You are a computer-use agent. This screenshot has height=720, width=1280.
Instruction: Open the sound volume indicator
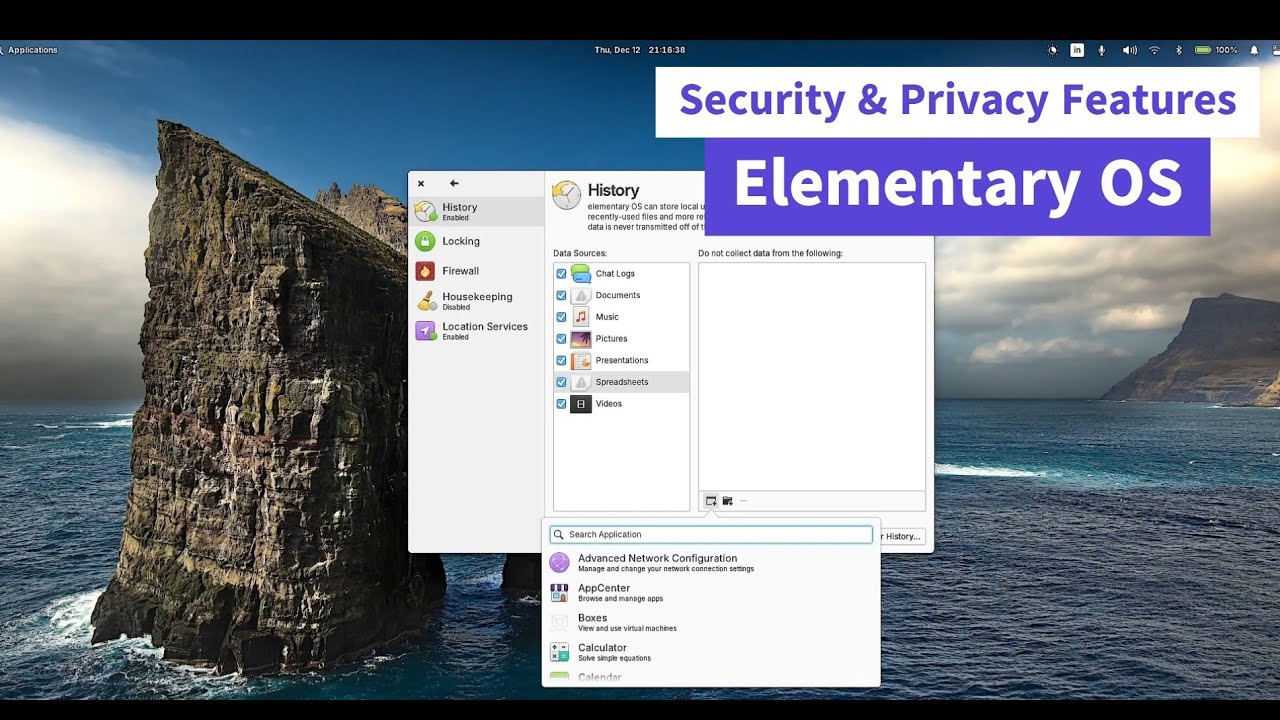tap(1129, 50)
